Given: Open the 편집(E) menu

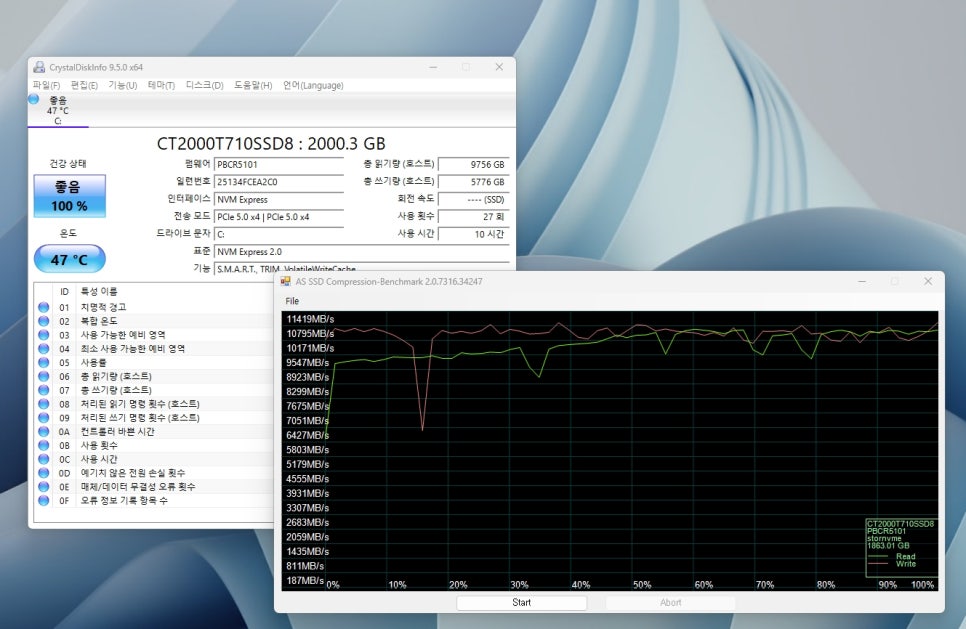Looking at the screenshot, I should pyautogui.click(x=84, y=85).
